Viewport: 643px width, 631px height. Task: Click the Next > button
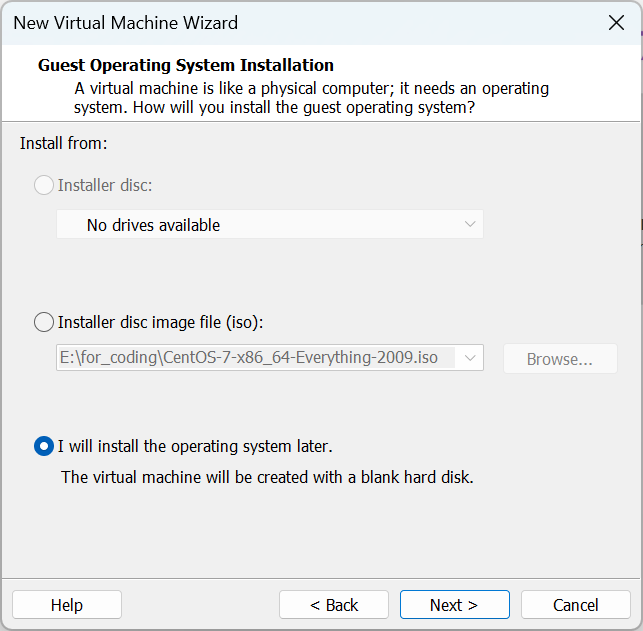[454, 605]
